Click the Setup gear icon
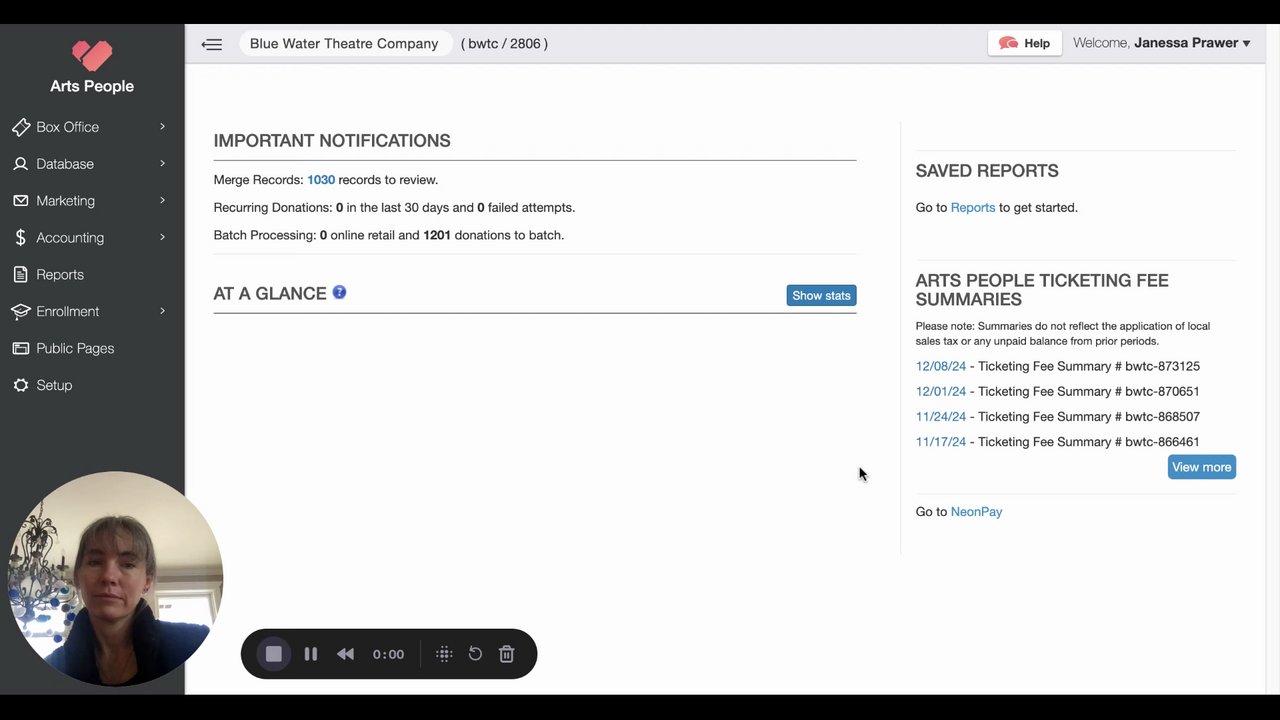Image resolution: width=1280 pixels, height=720 pixels. click(x=21, y=385)
